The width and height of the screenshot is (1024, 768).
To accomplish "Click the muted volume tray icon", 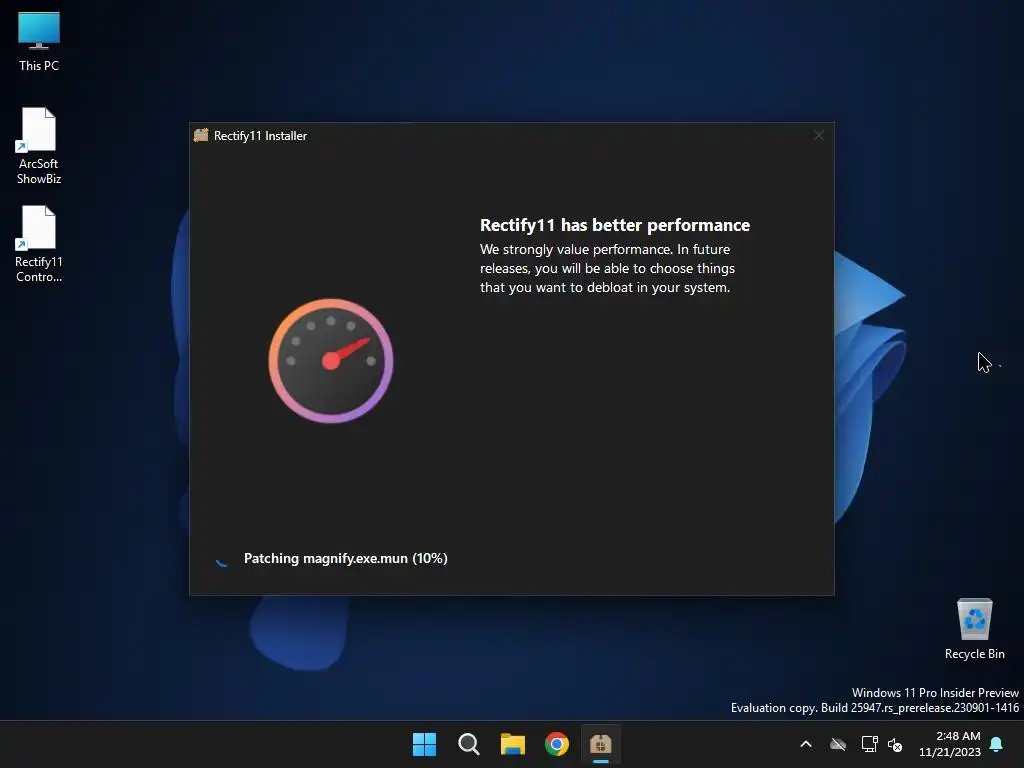I will pos(895,744).
